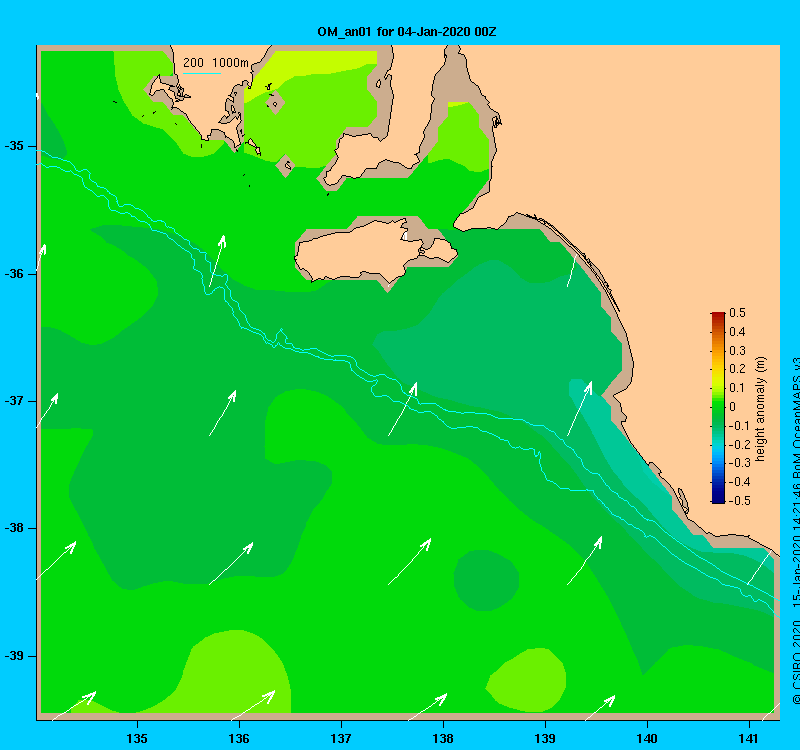Click the '-36' latitude axis label
The height and width of the screenshot is (750, 800).
tap(14, 274)
